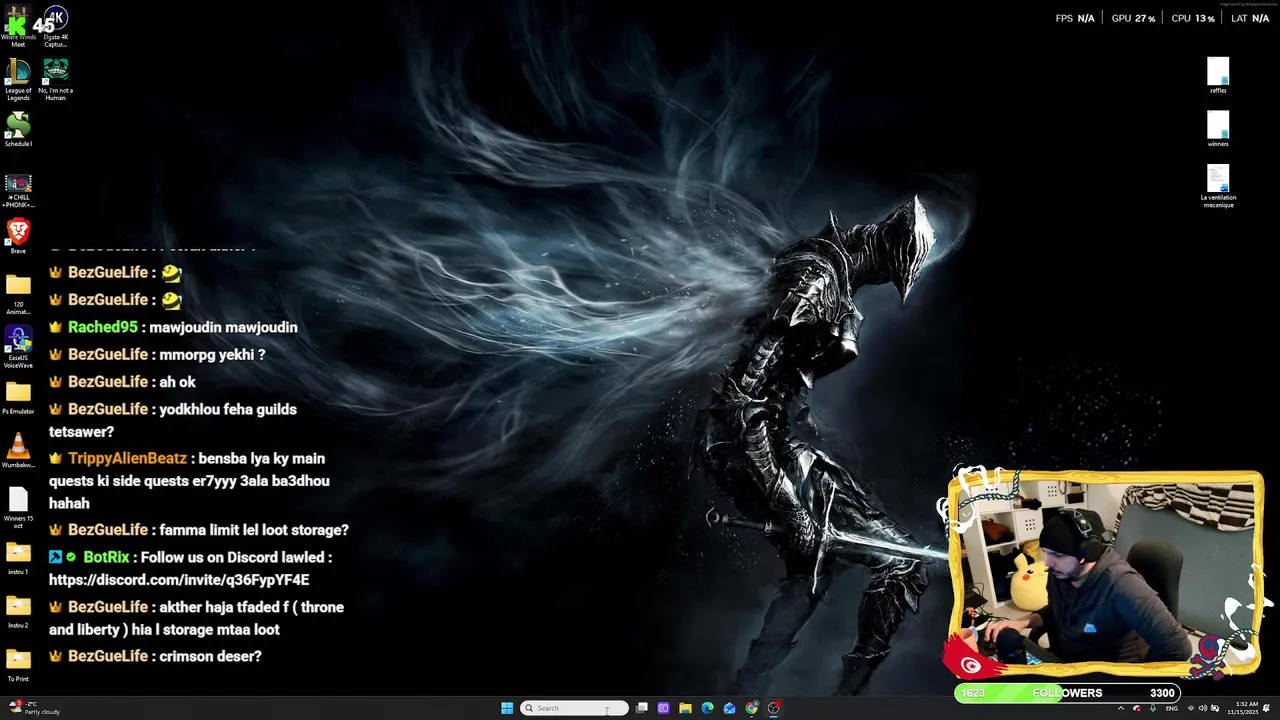
Task: Click the 'mawjoudin mawjoudin' chat message
Action: tap(223, 327)
